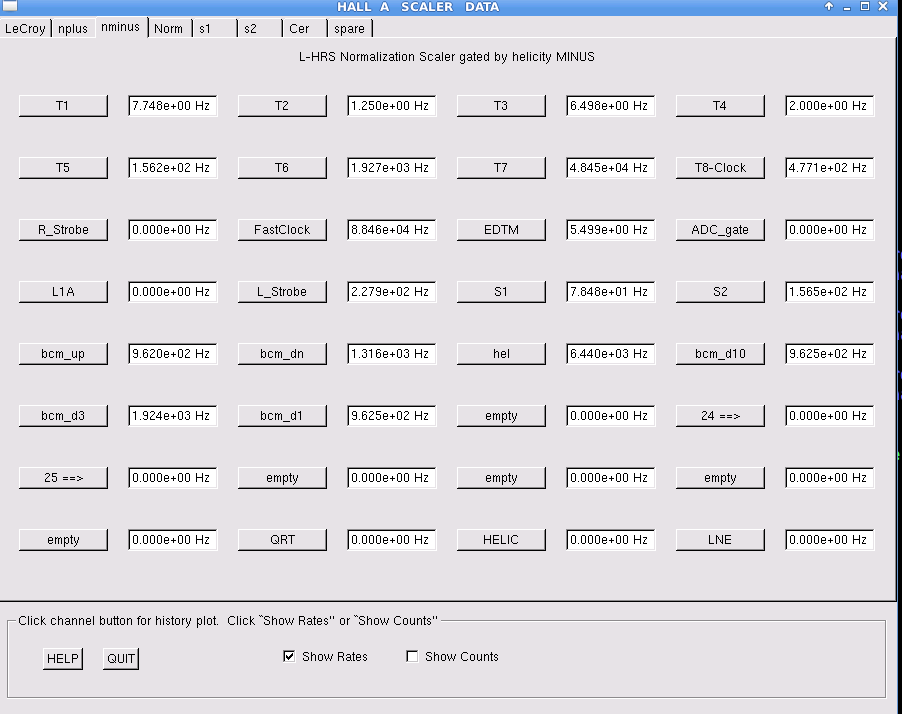
Task: Click the L_Strobe button
Action: click(282, 292)
